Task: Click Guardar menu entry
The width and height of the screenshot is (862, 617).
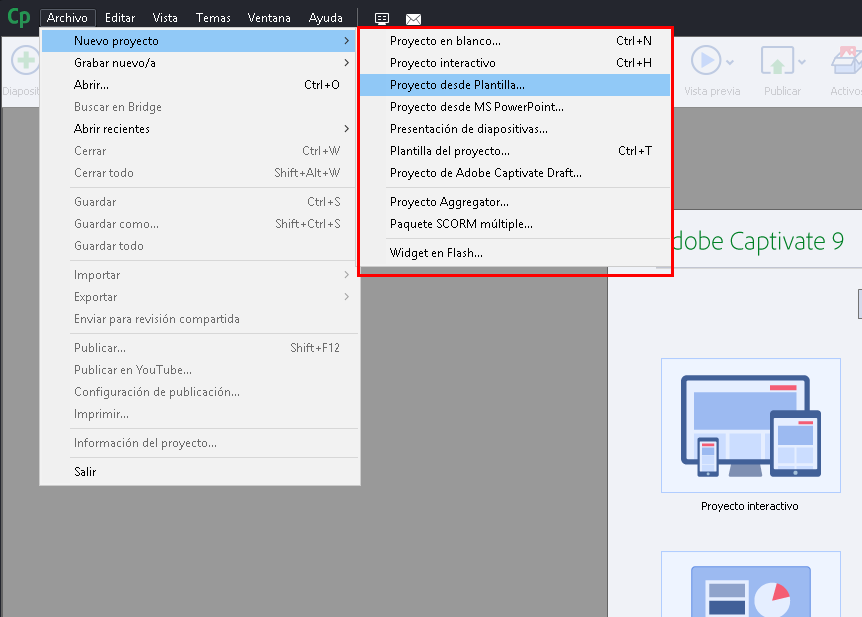Action: click(198, 202)
